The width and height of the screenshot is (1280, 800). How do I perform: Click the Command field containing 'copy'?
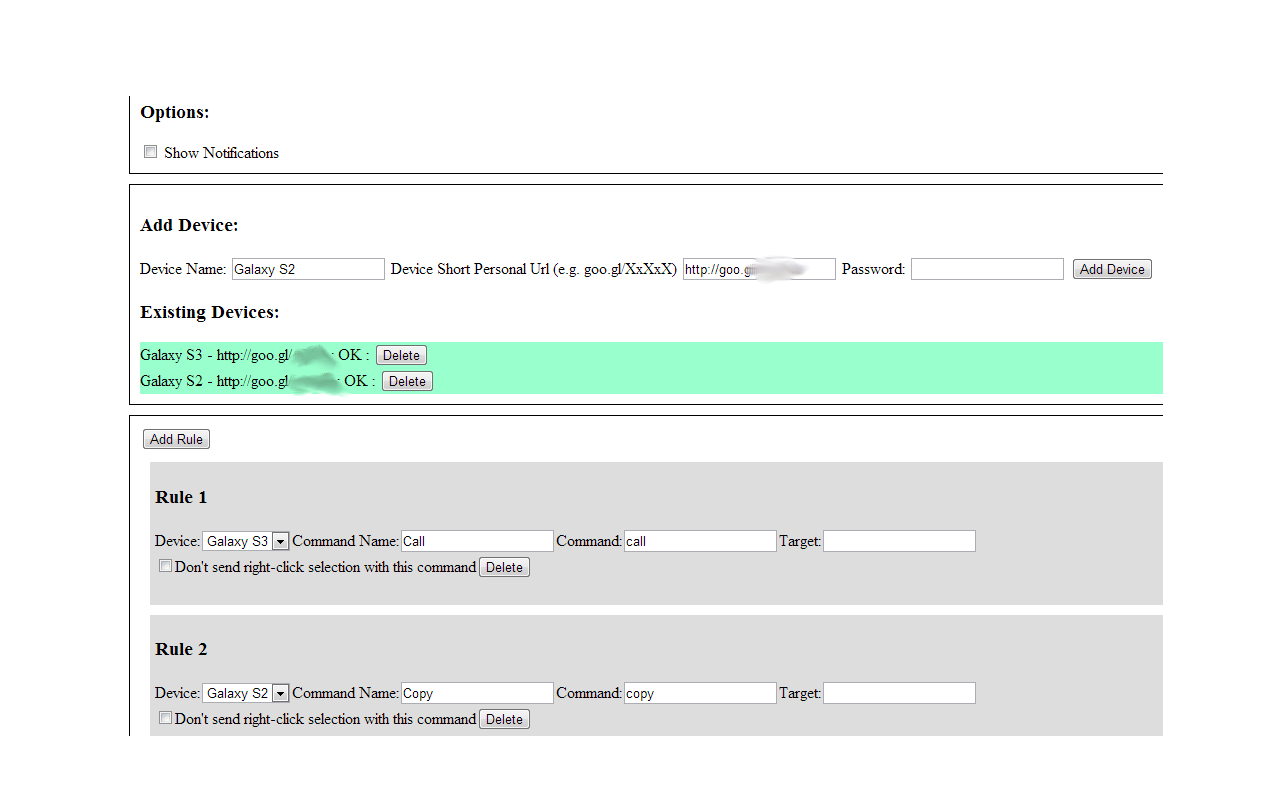click(700, 692)
